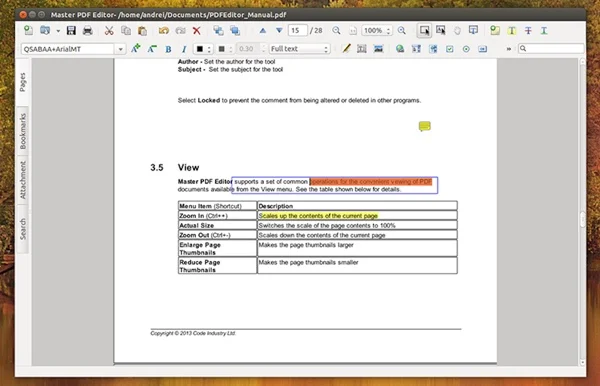Viewport: 600px width, 386px height.
Task: Undo the last action
Action: [164, 30]
